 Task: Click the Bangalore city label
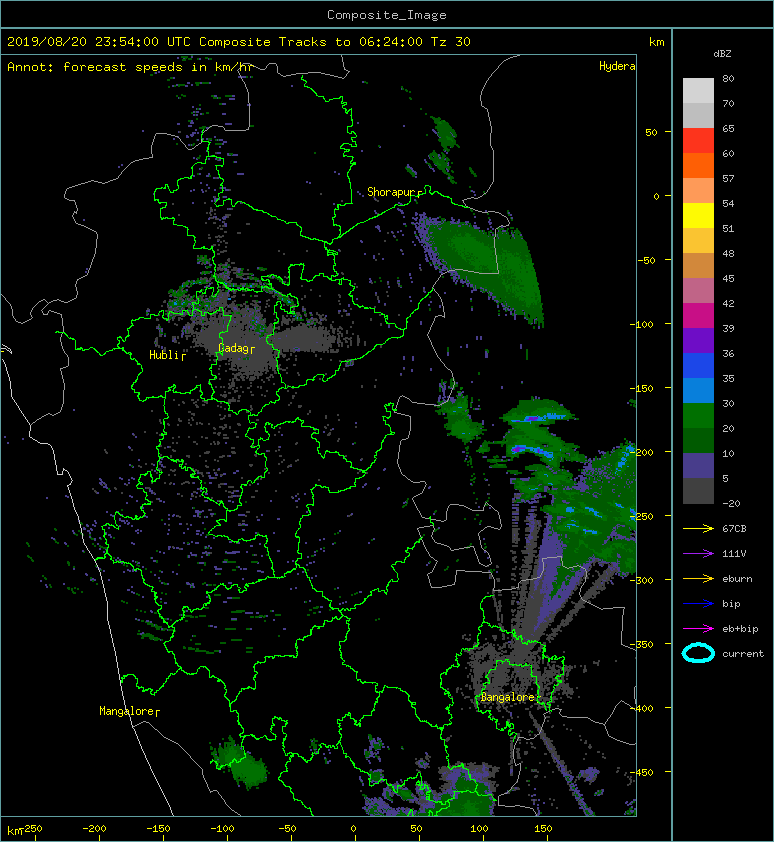[x=508, y=697]
